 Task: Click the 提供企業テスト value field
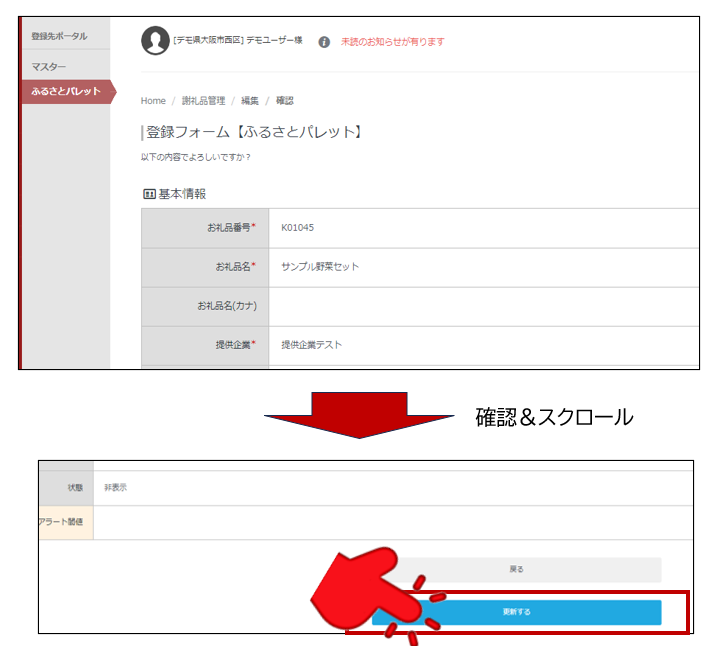(x=311, y=345)
